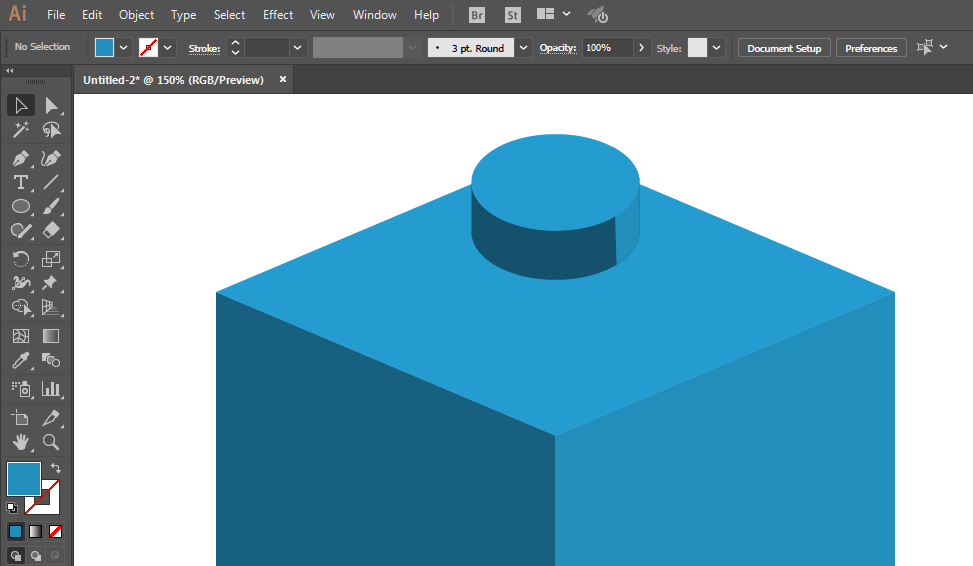The height and width of the screenshot is (566, 973).
Task: Click the blue fill color swatch in toolbox
Action: (x=24, y=478)
